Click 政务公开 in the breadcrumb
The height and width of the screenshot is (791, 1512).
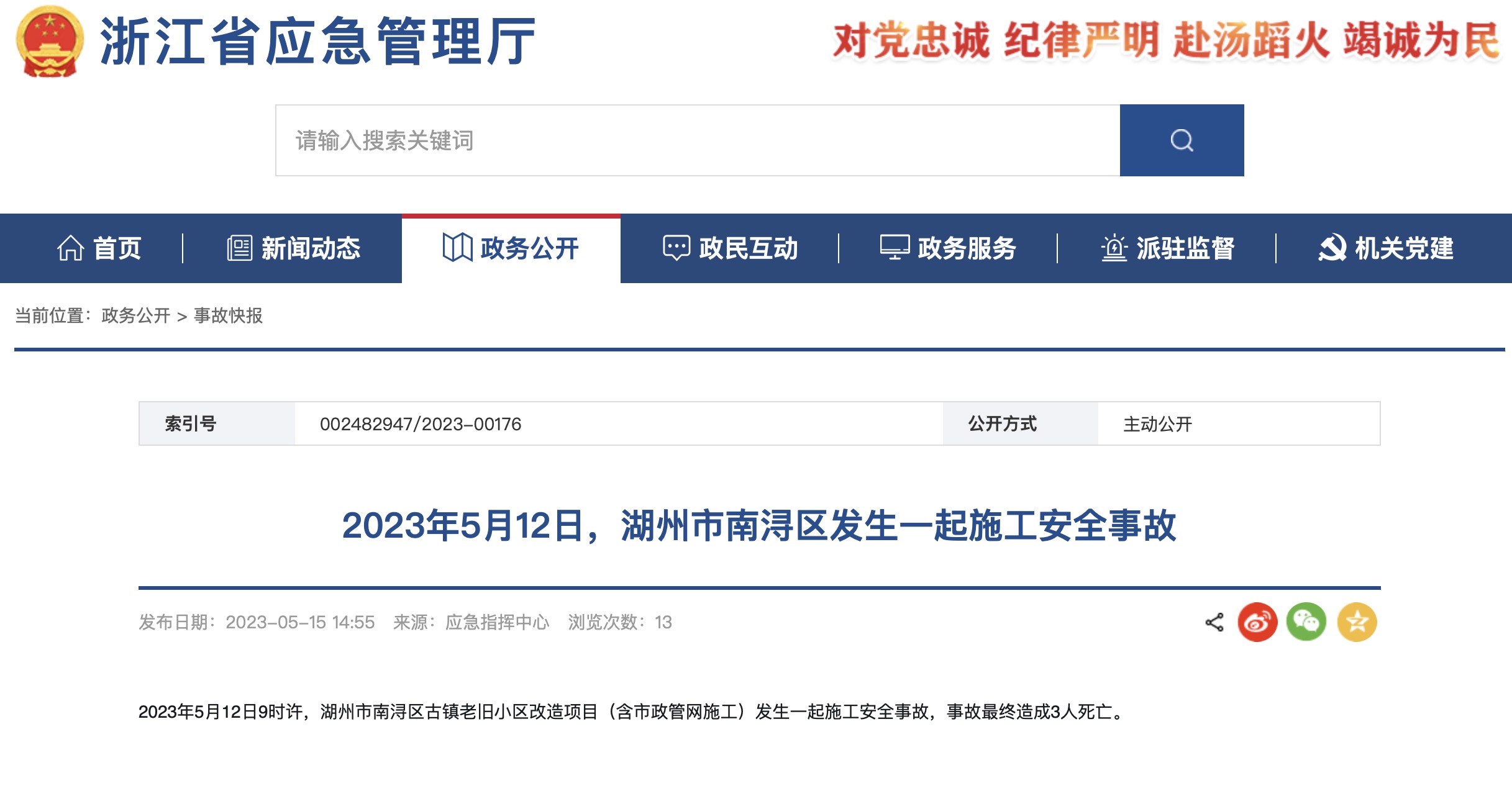[x=135, y=315]
